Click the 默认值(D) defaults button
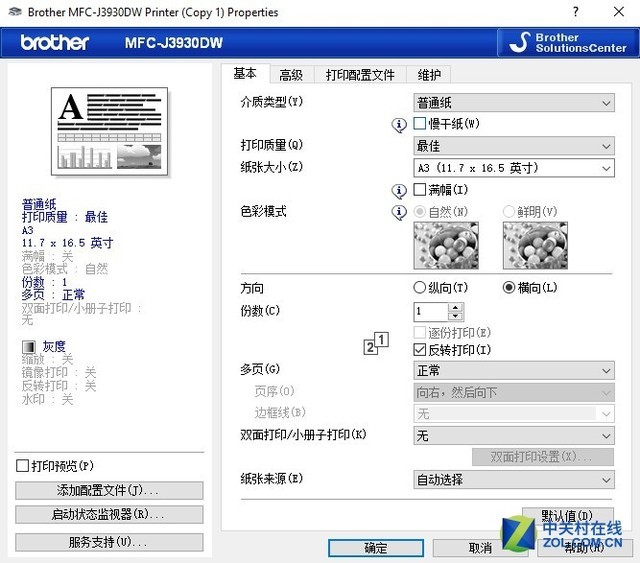 tap(567, 516)
